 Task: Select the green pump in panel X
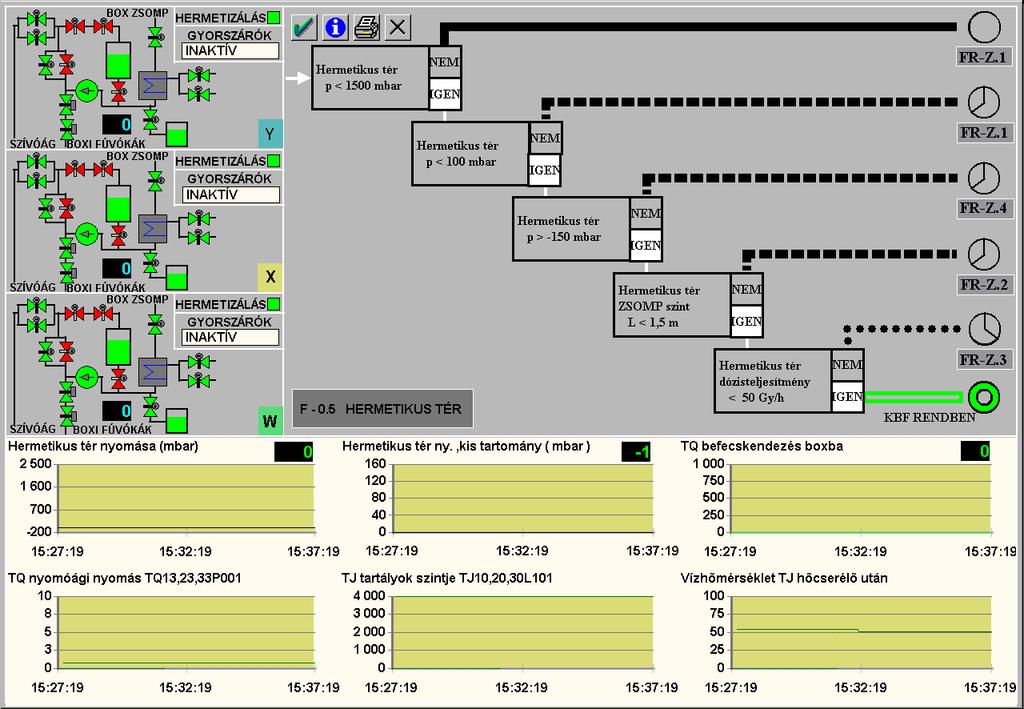[86, 233]
